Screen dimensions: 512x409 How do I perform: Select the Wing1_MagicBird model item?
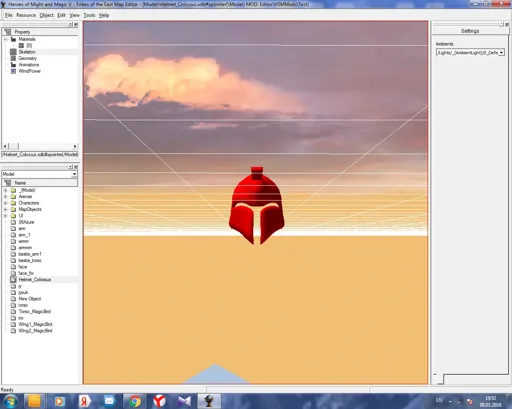pyautogui.click(x=35, y=324)
